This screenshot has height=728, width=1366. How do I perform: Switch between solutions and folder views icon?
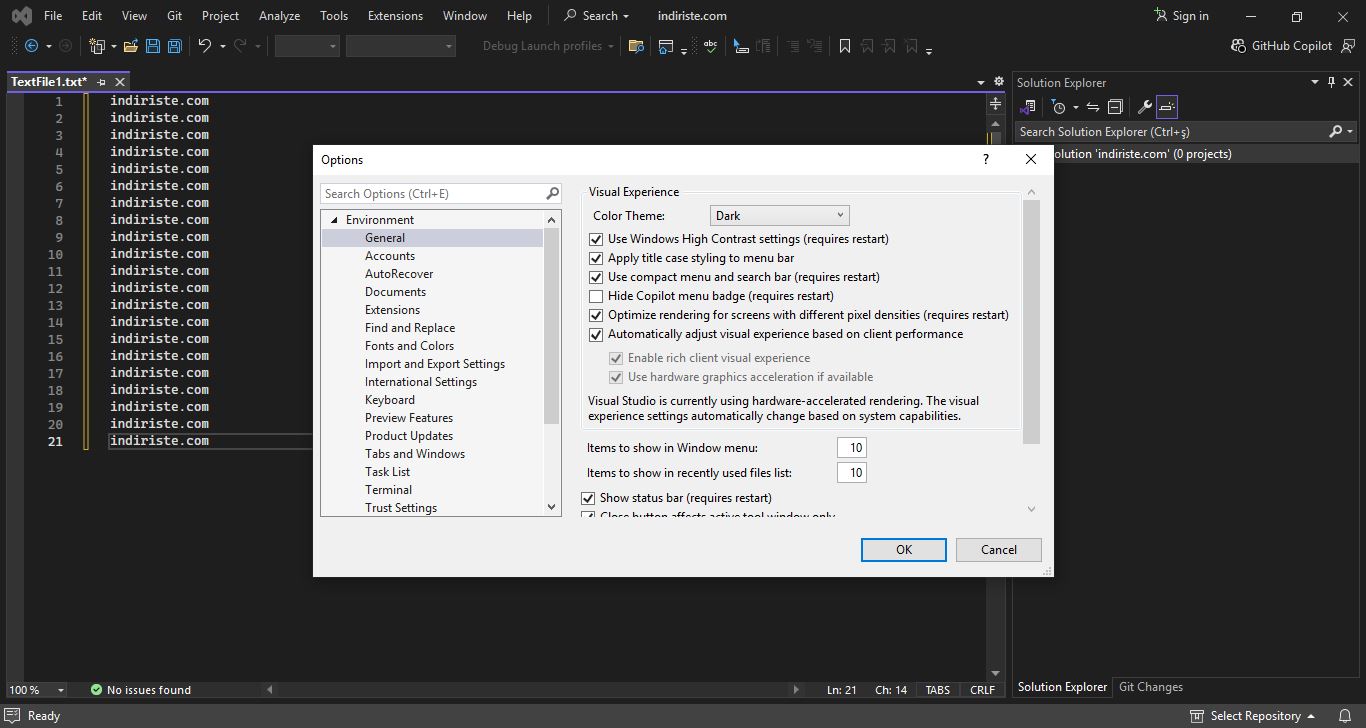click(x=1028, y=107)
